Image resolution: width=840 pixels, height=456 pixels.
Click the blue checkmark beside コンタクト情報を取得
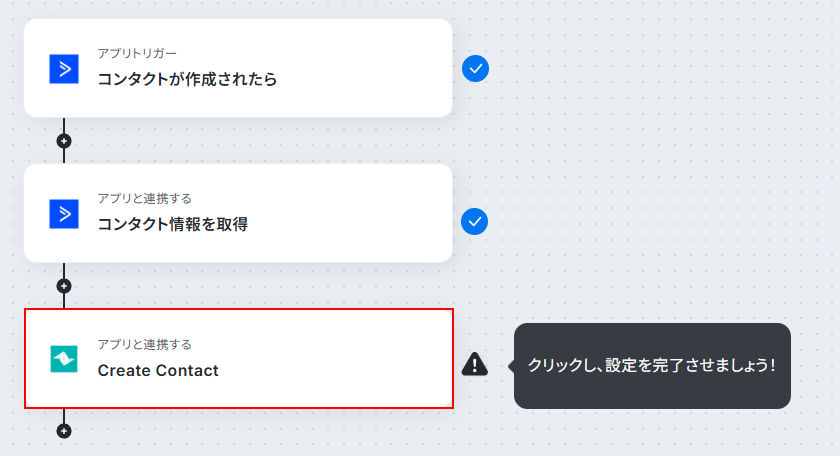475,222
